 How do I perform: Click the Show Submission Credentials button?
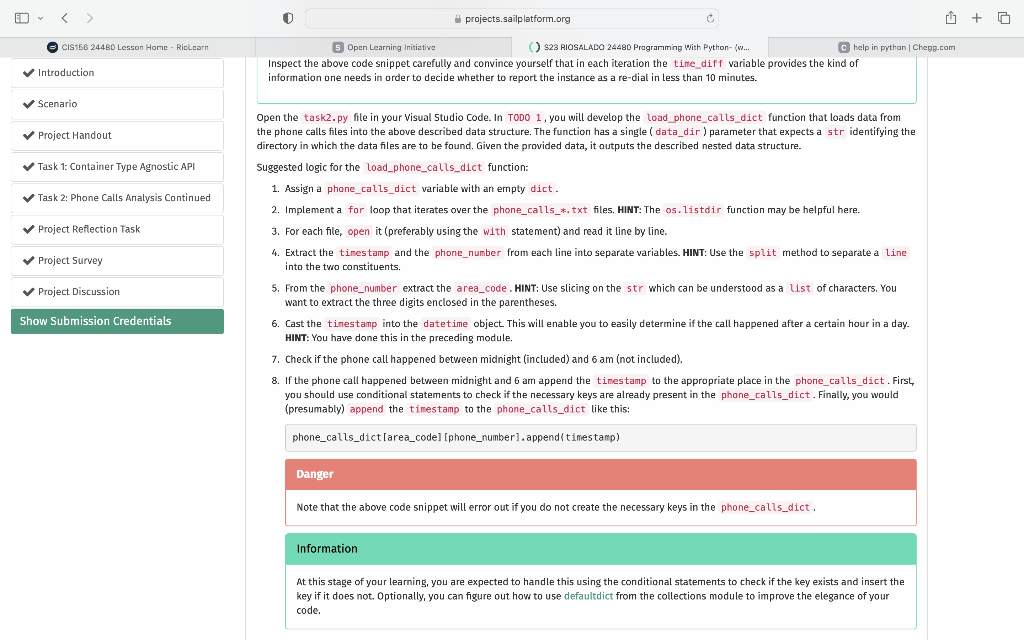click(117, 320)
